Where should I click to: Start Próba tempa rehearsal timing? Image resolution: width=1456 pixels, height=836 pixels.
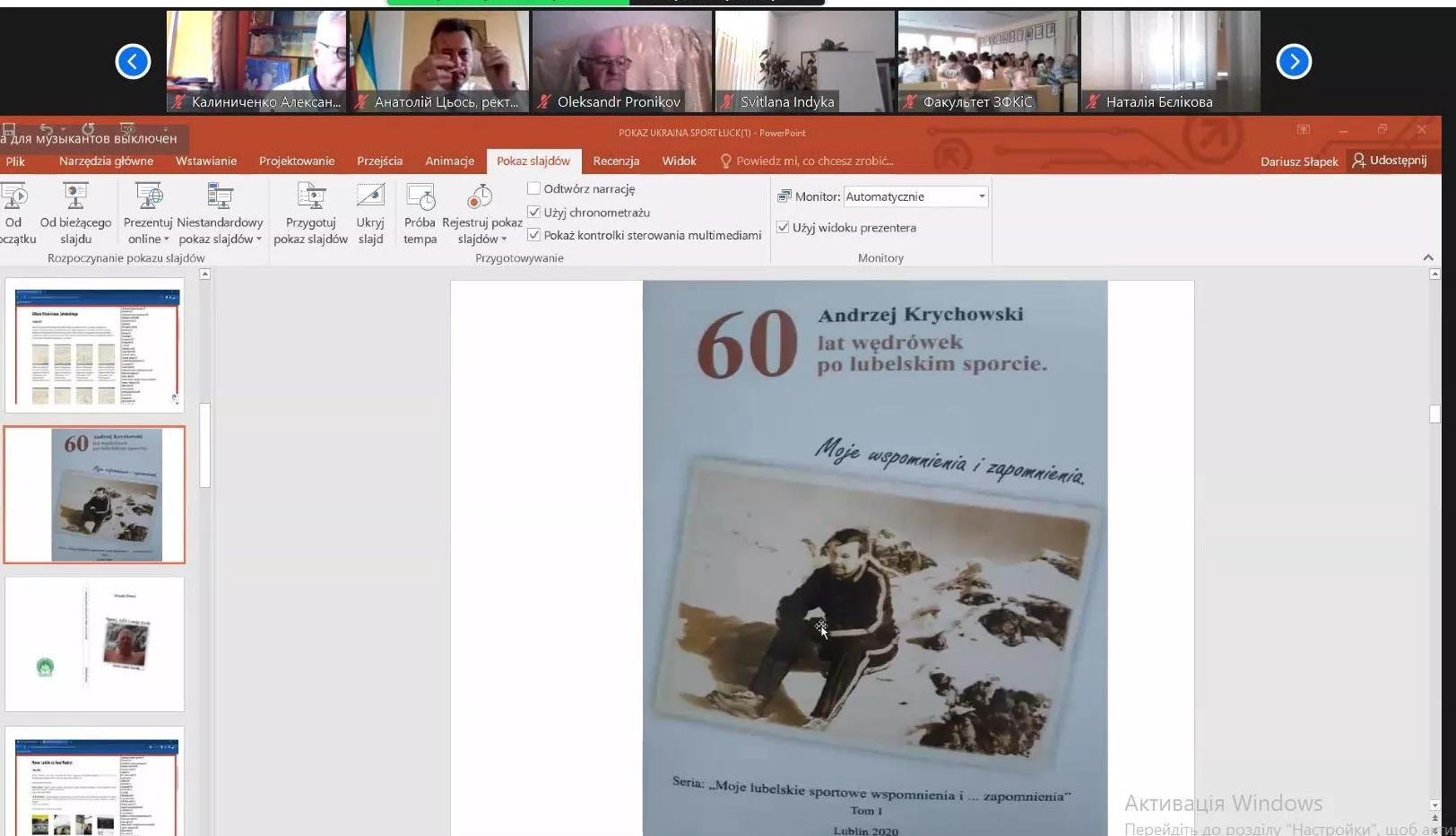[420, 196]
